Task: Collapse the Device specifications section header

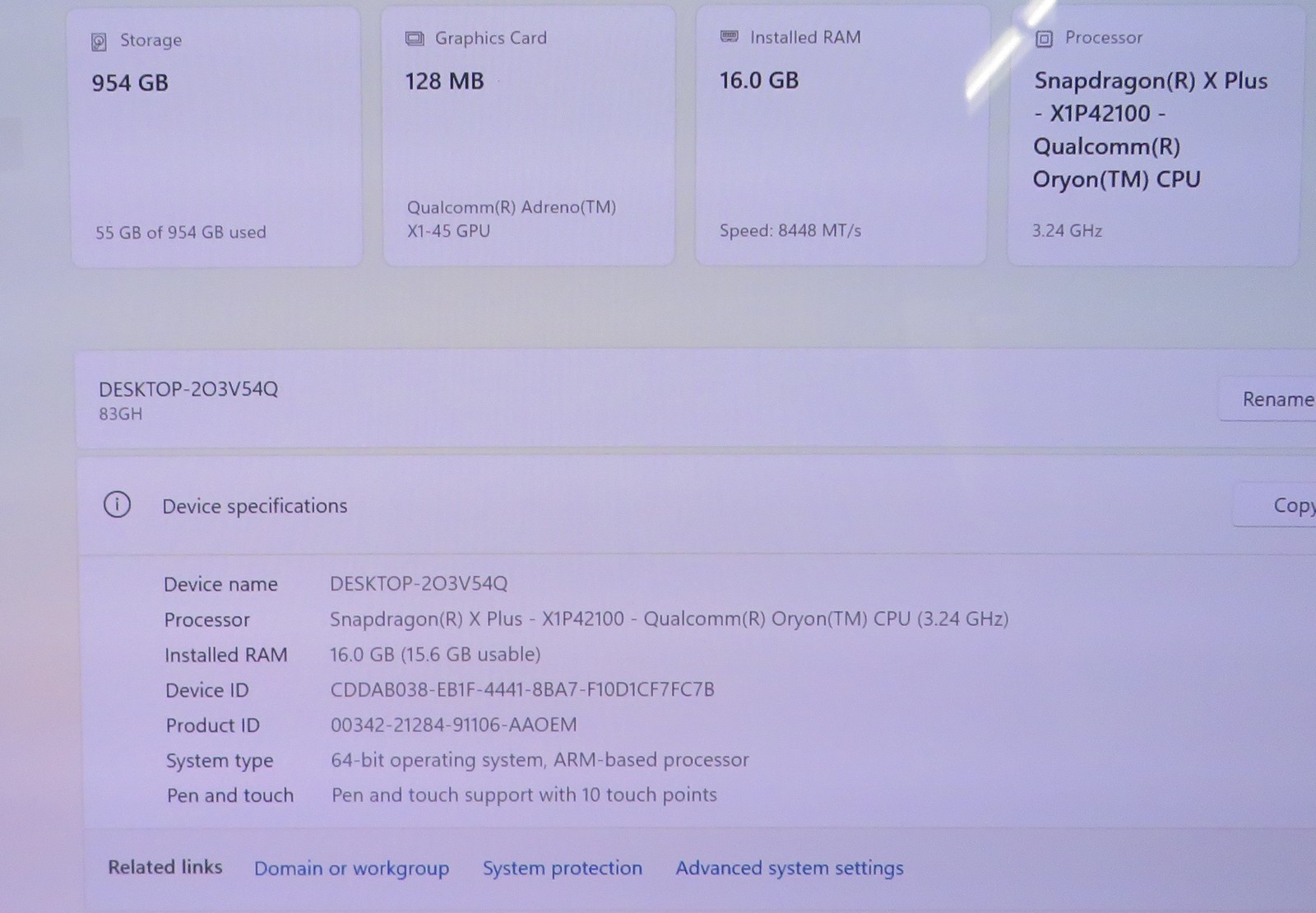Action: pyautogui.click(x=696, y=506)
